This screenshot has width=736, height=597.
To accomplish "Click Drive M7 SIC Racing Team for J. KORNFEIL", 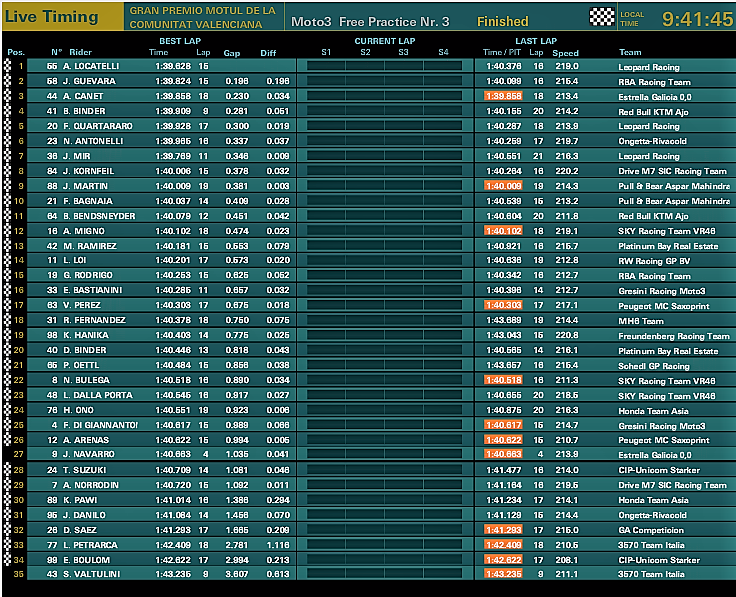I will click(672, 171).
